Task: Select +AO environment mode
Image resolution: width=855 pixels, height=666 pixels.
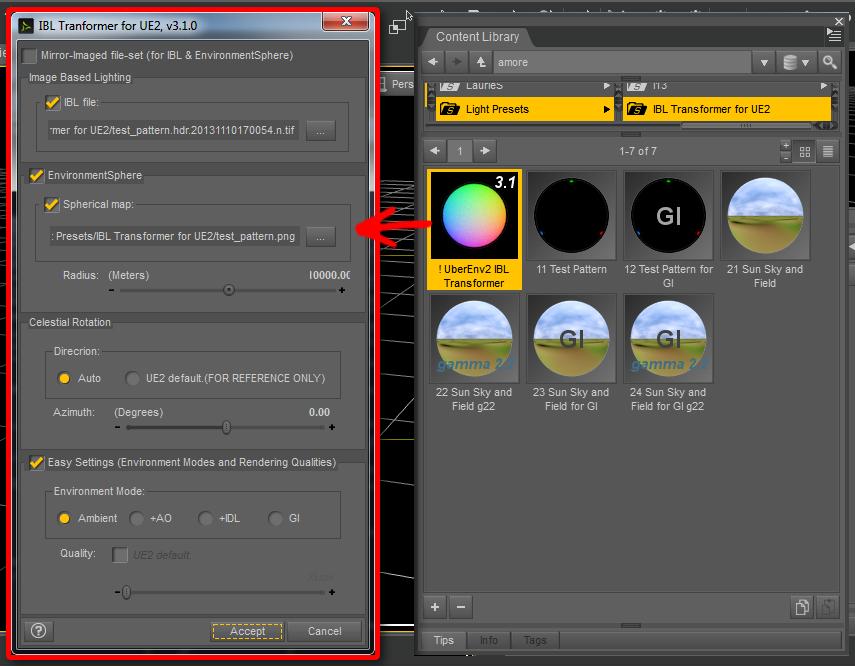Action: pos(136,518)
